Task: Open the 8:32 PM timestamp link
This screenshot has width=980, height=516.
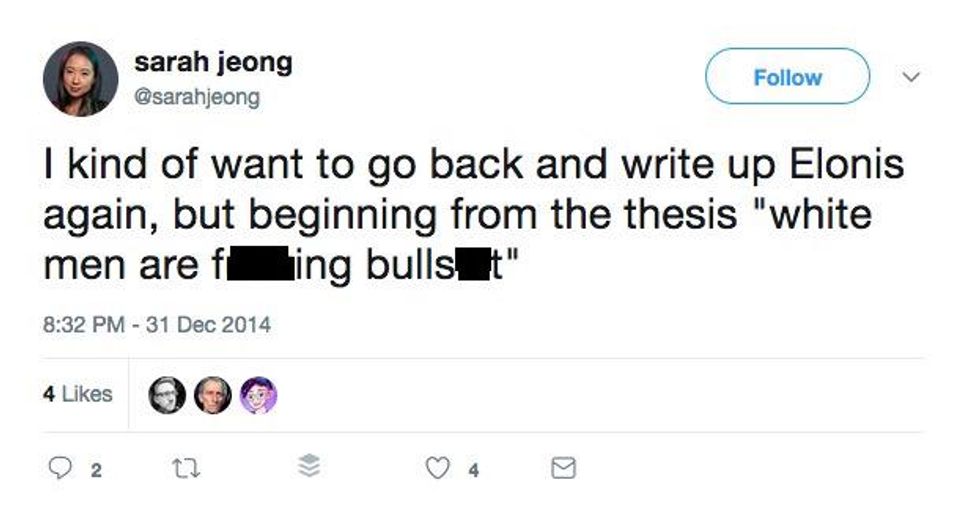Action: [83, 325]
